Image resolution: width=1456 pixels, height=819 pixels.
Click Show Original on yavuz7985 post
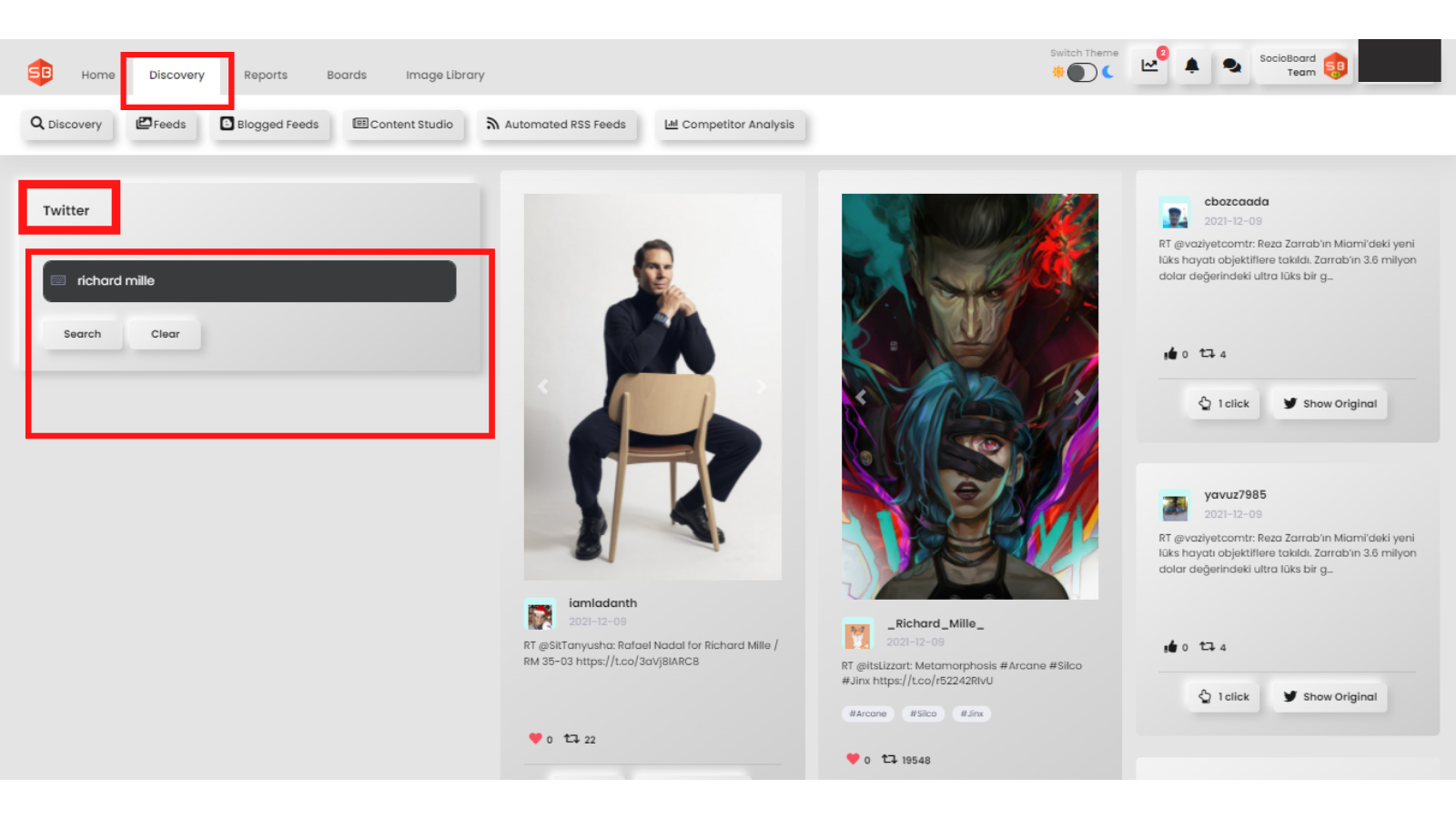click(x=1330, y=696)
